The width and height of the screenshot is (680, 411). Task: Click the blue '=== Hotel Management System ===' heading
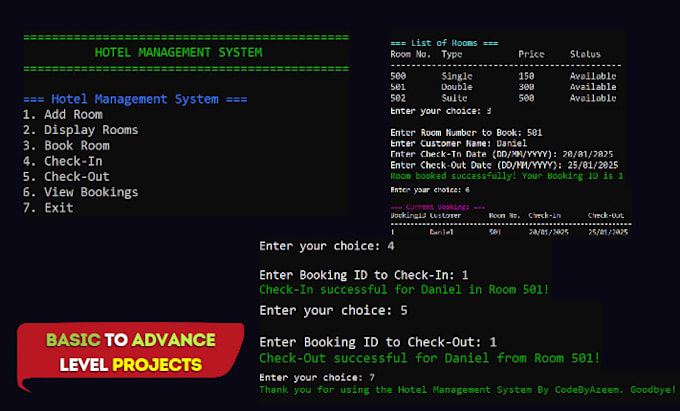tap(135, 99)
